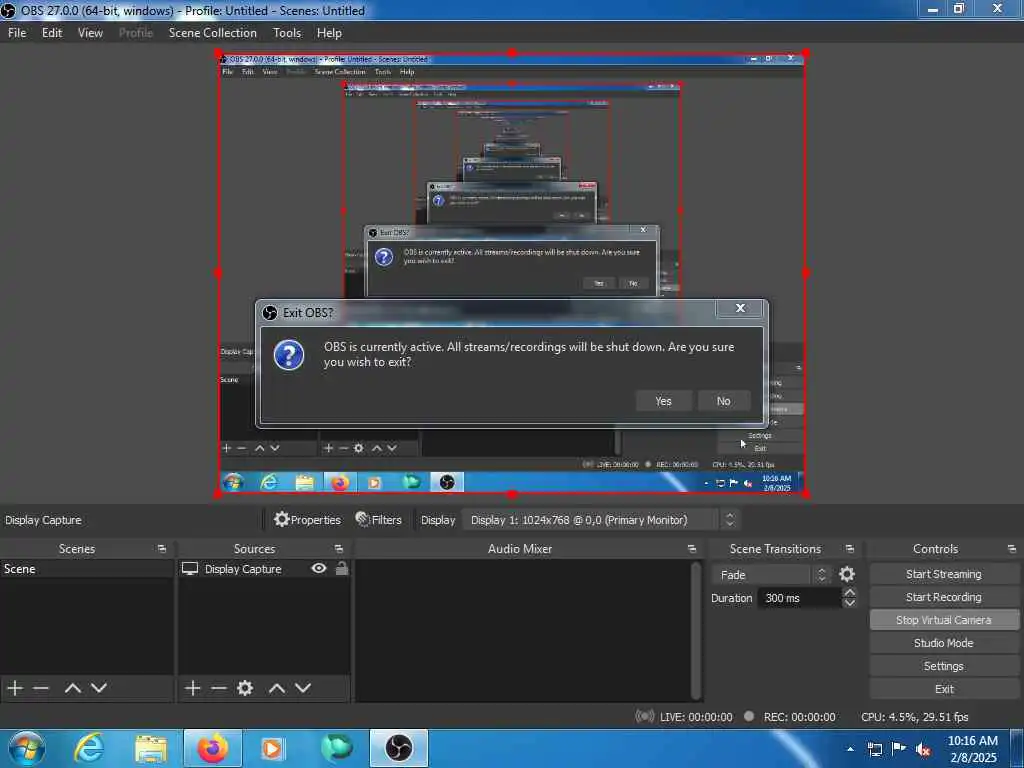
Task: Open the Scene Collection menu
Action: [212, 33]
